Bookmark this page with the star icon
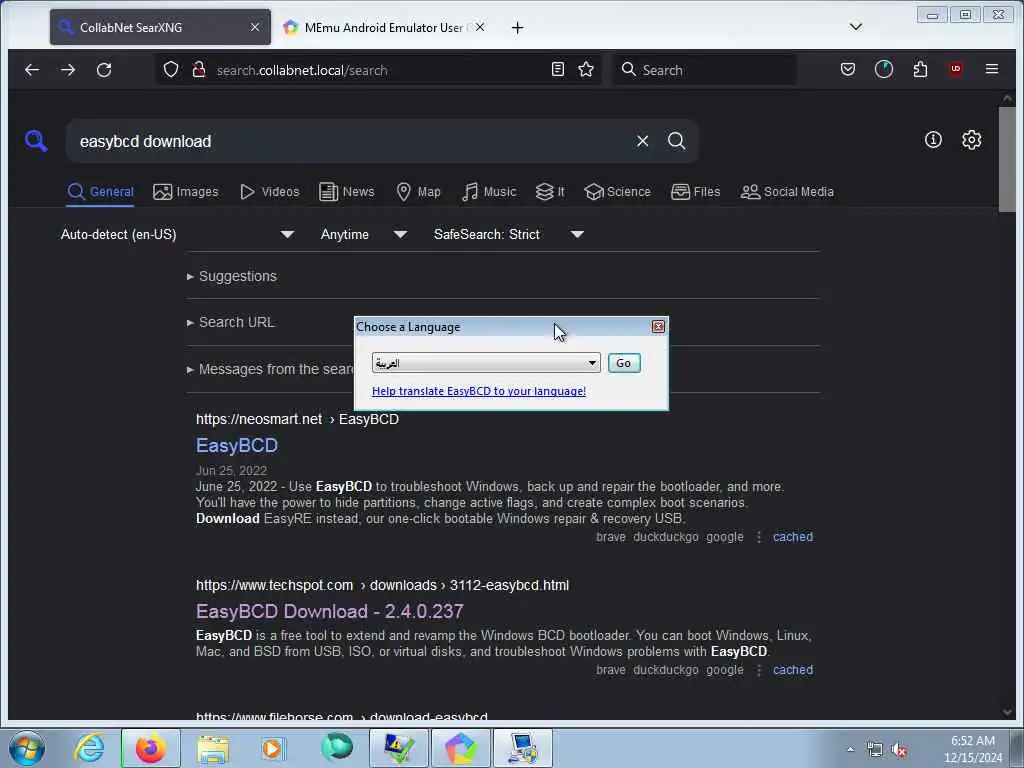This screenshot has height=768, width=1024. point(586,69)
